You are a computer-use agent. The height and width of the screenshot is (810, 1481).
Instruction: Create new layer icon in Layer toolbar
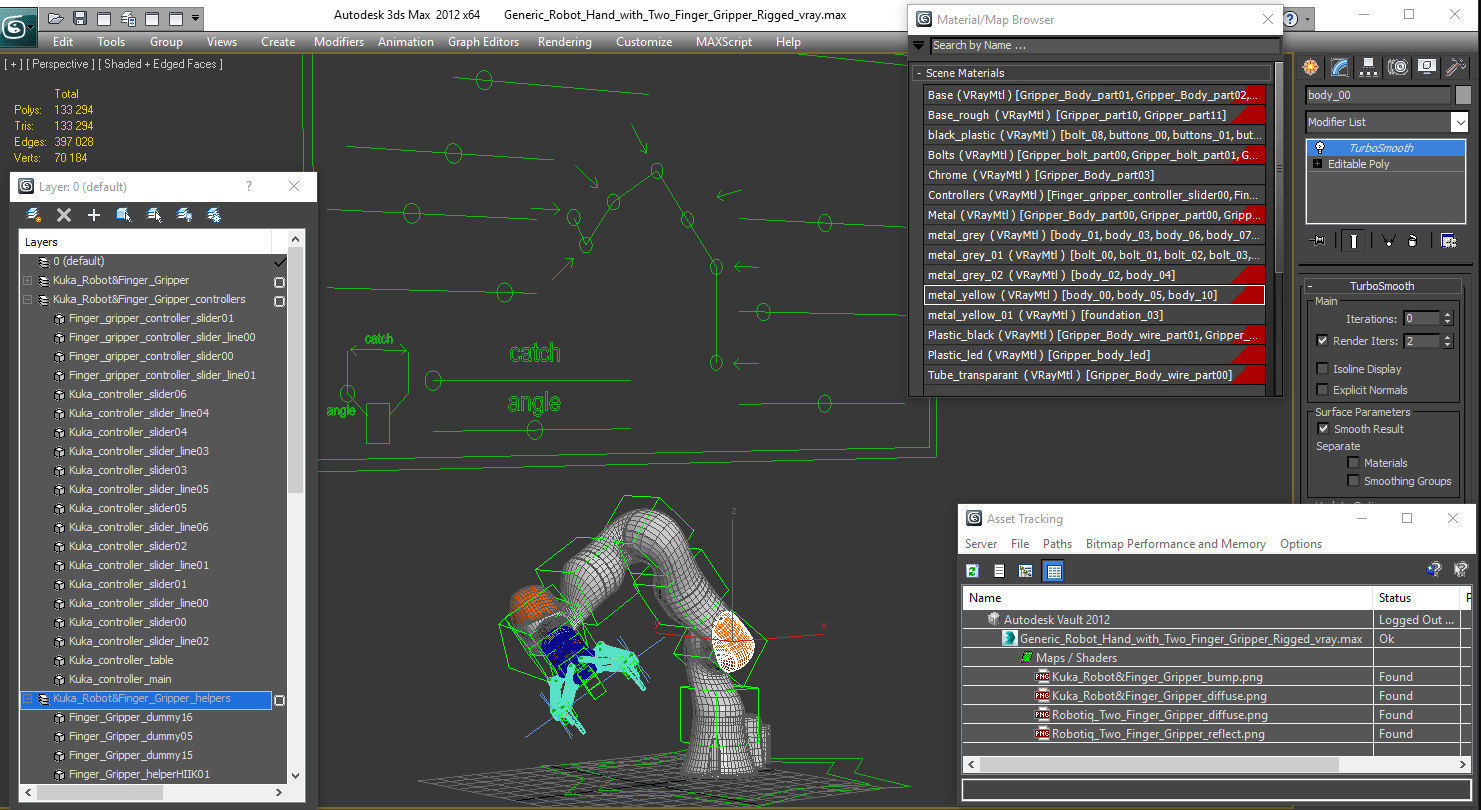pyautogui.click(x=34, y=215)
